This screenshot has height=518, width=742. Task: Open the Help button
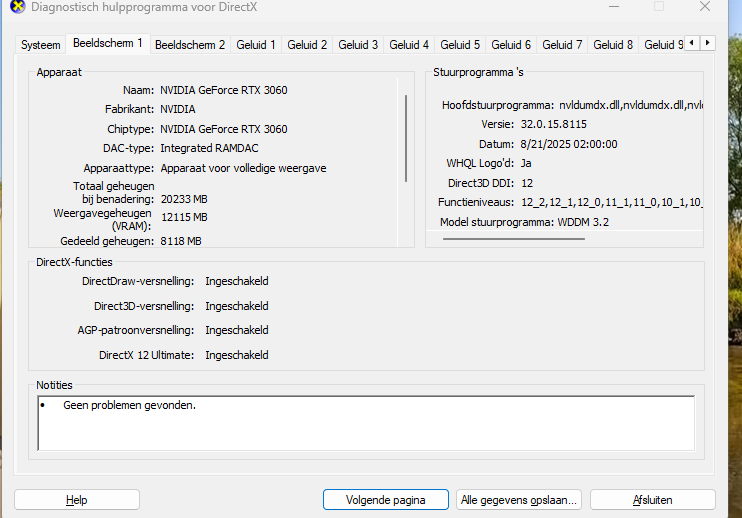click(77, 500)
